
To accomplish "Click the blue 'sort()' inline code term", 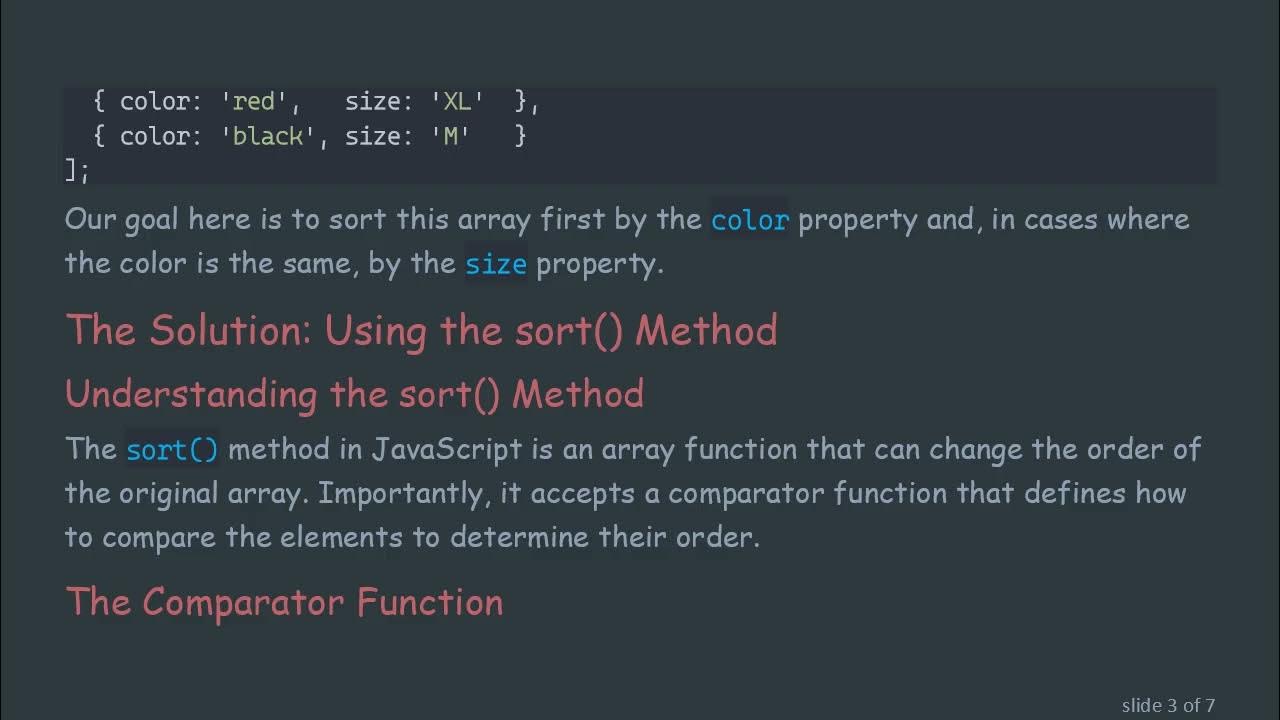I will pos(172,450).
